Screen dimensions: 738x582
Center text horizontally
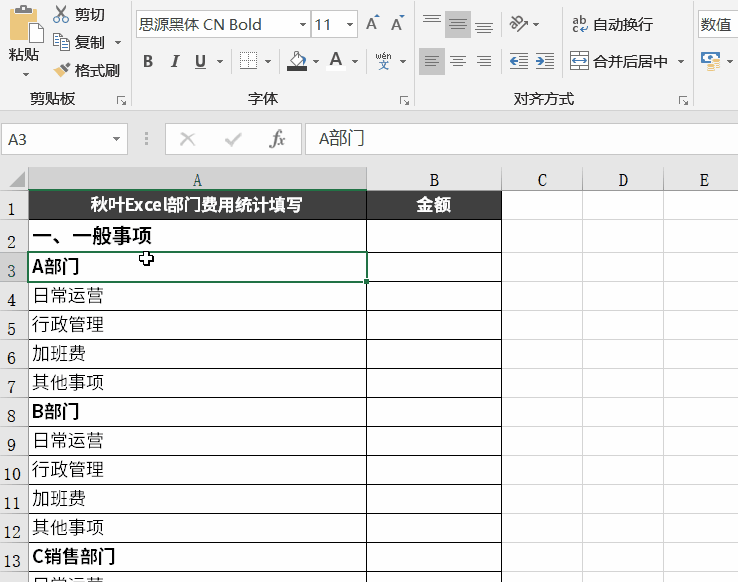pos(458,61)
